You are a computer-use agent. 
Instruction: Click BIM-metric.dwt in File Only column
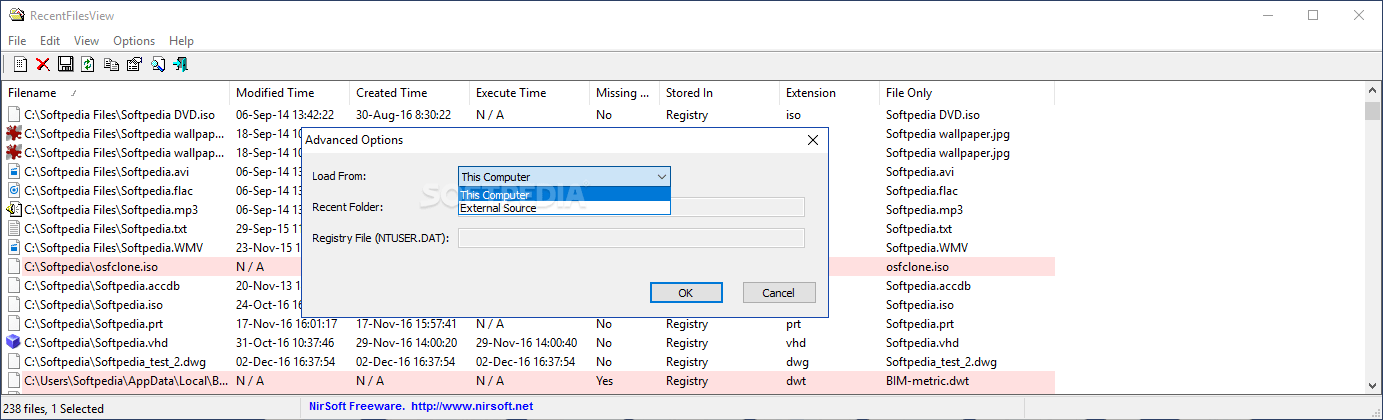coord(927,381)
